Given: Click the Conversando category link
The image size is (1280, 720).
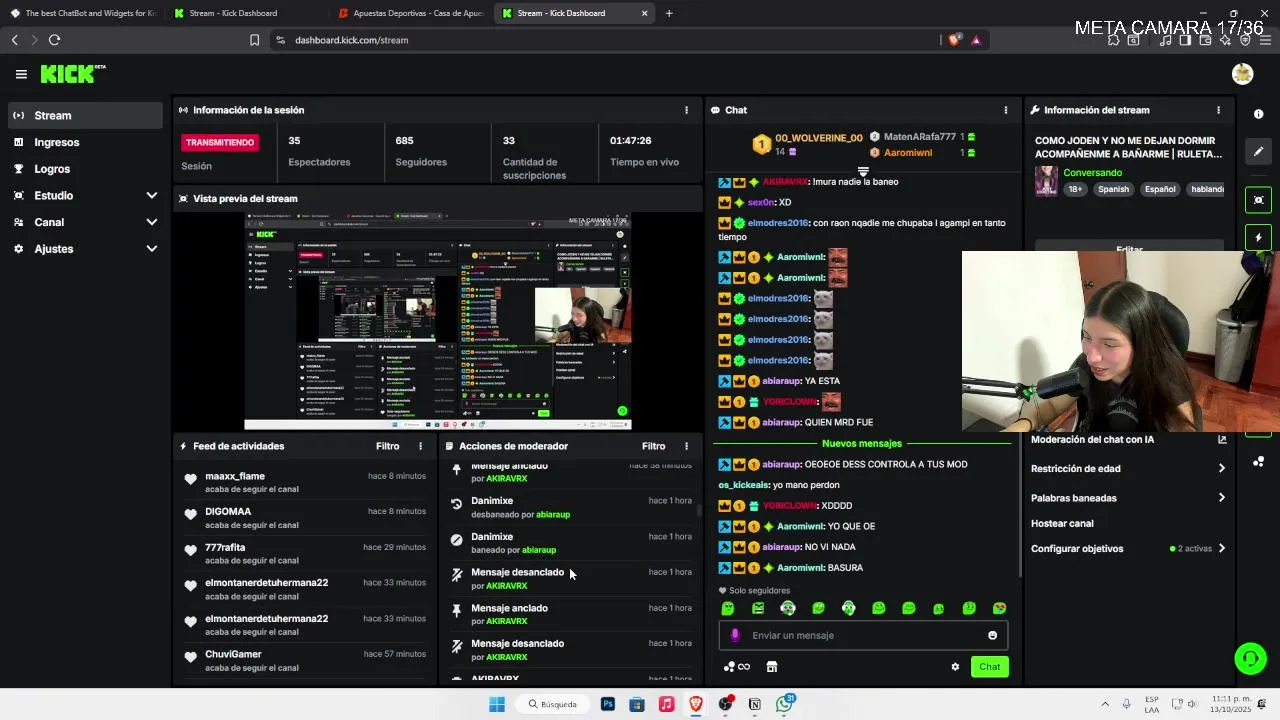Looking at the screenshot, I should click(x=1092, y=173).
